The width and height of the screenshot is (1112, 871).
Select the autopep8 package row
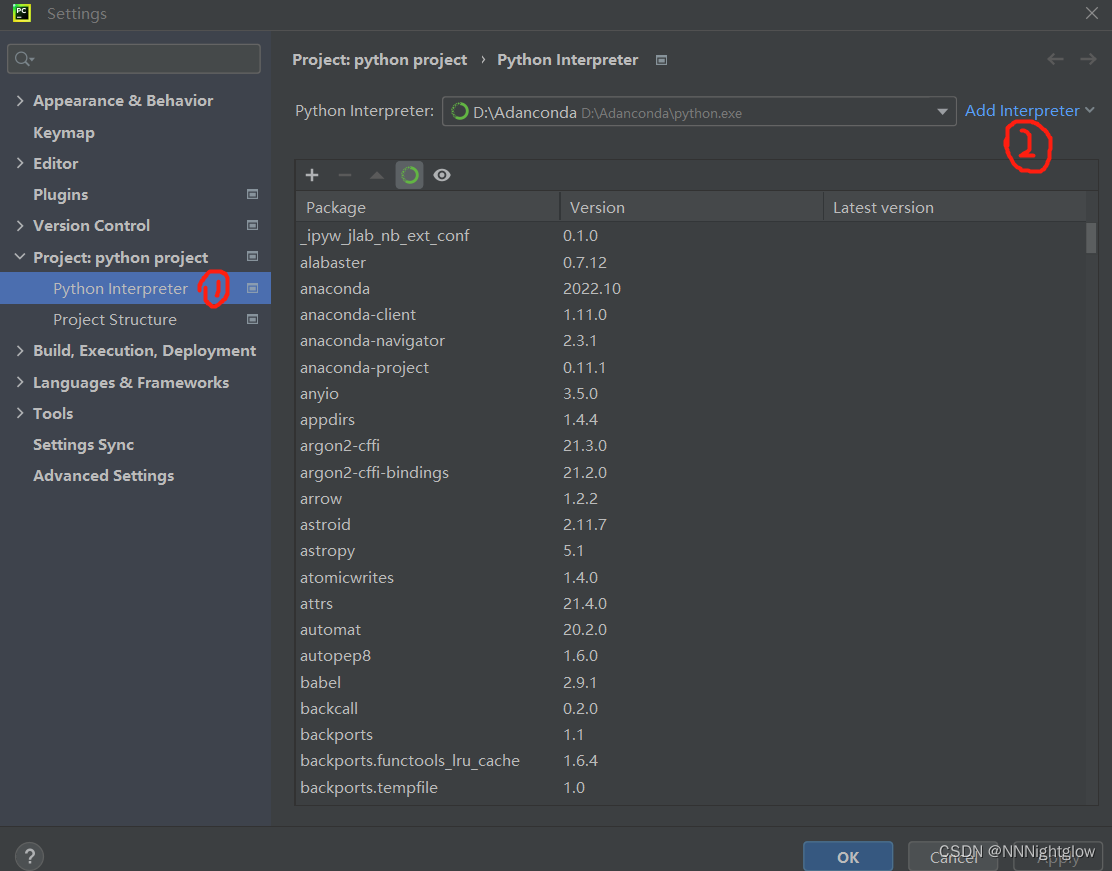click(x=691, y=655)
